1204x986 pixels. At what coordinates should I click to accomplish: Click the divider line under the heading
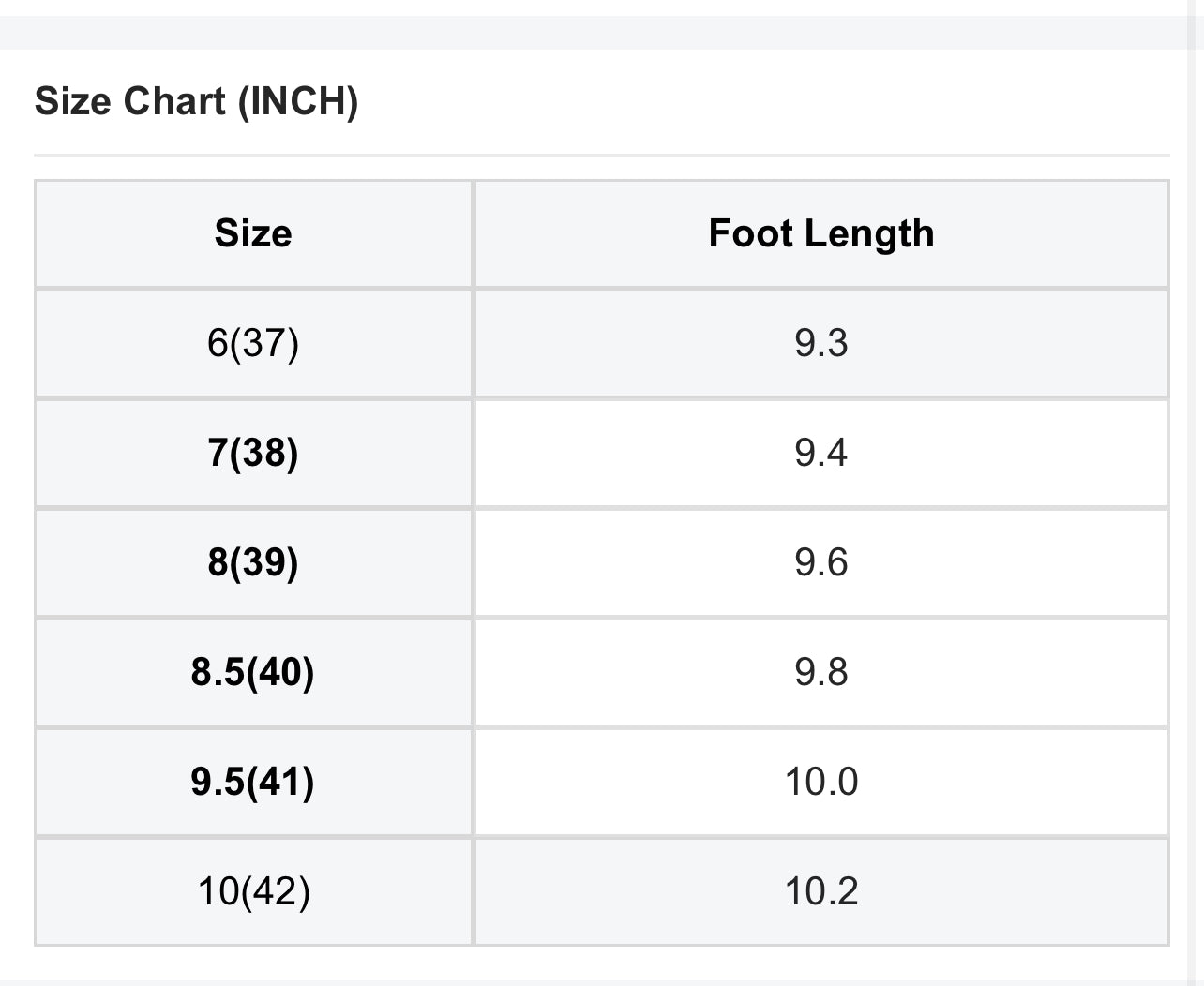600,155
